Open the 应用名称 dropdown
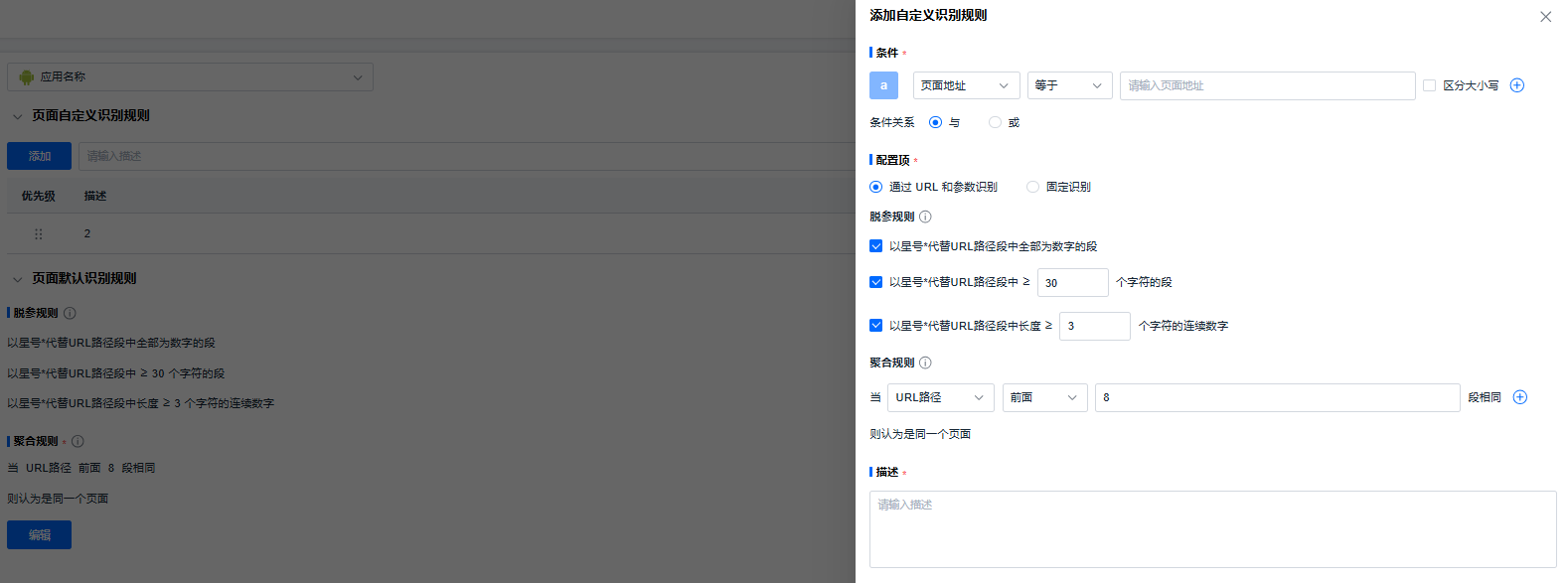 click(190, 76)
